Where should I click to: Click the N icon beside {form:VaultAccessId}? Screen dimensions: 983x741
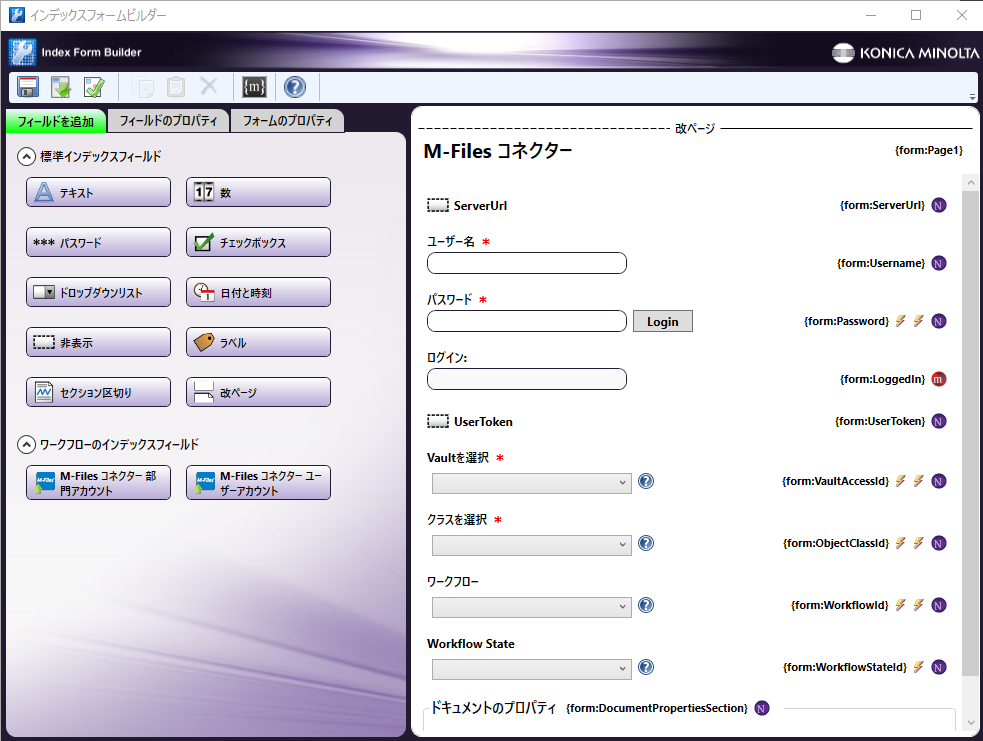(x=938, y=481)
